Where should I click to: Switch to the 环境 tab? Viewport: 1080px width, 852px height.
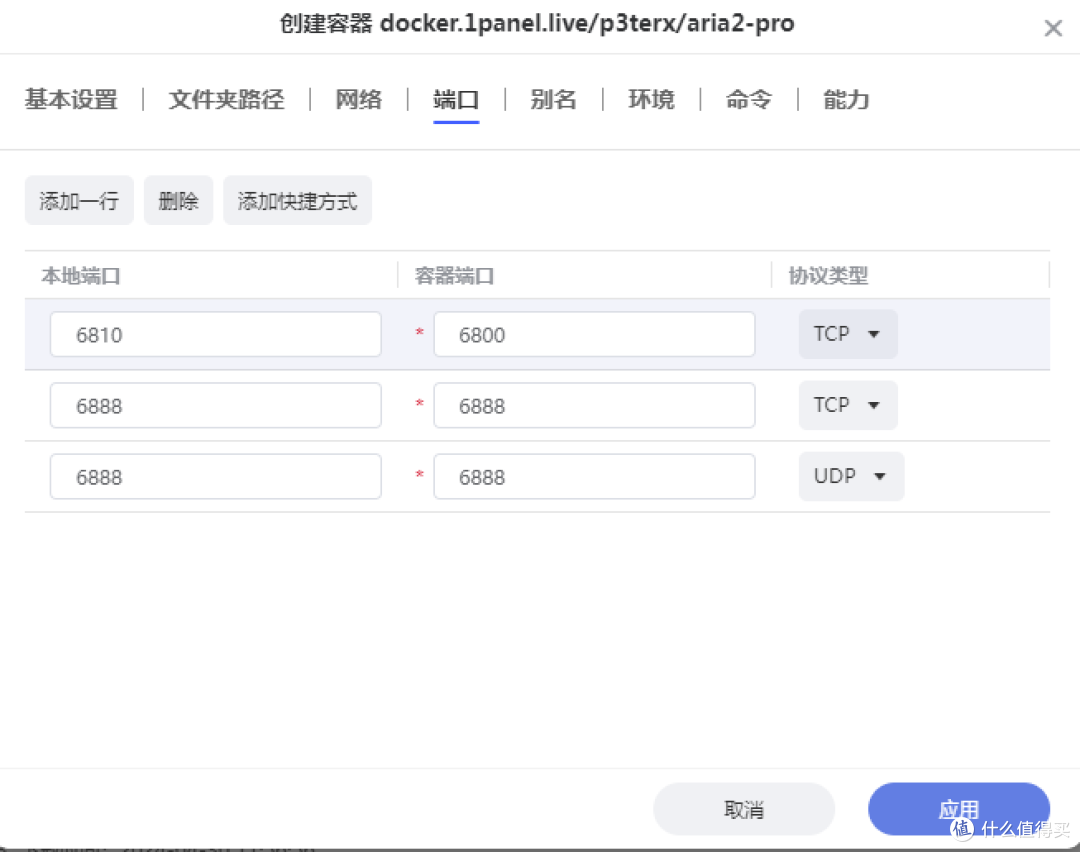(x=651, y=100)
